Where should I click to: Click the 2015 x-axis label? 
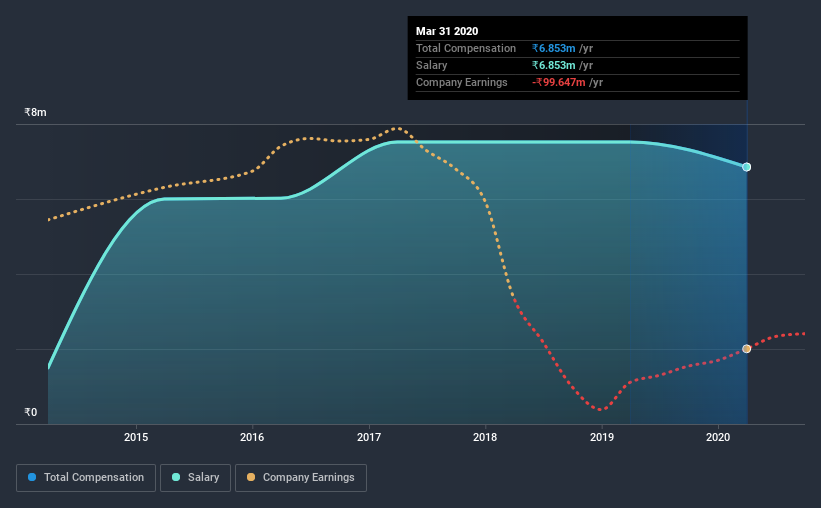(x=136, y=437)
